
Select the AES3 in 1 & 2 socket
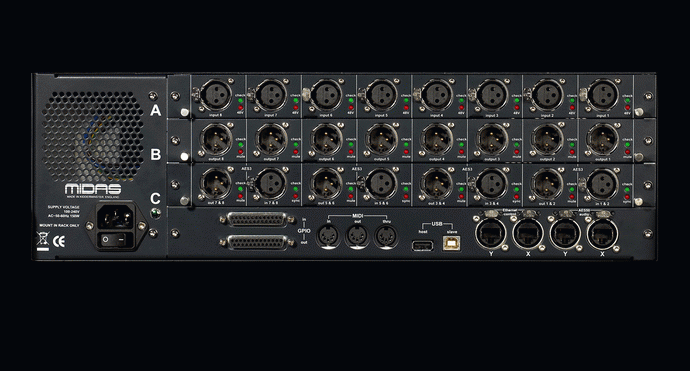click(602, 184)
